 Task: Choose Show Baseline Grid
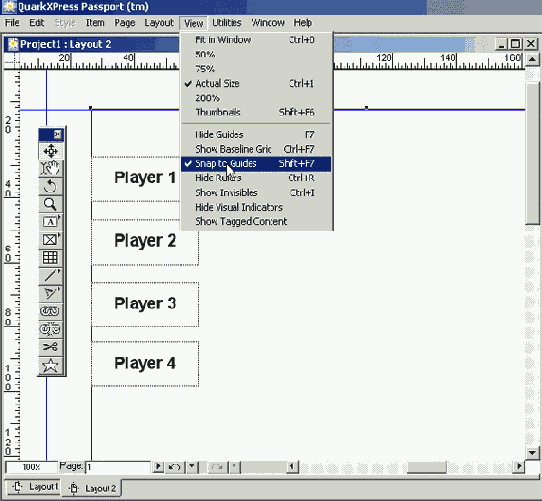point(256,149)
